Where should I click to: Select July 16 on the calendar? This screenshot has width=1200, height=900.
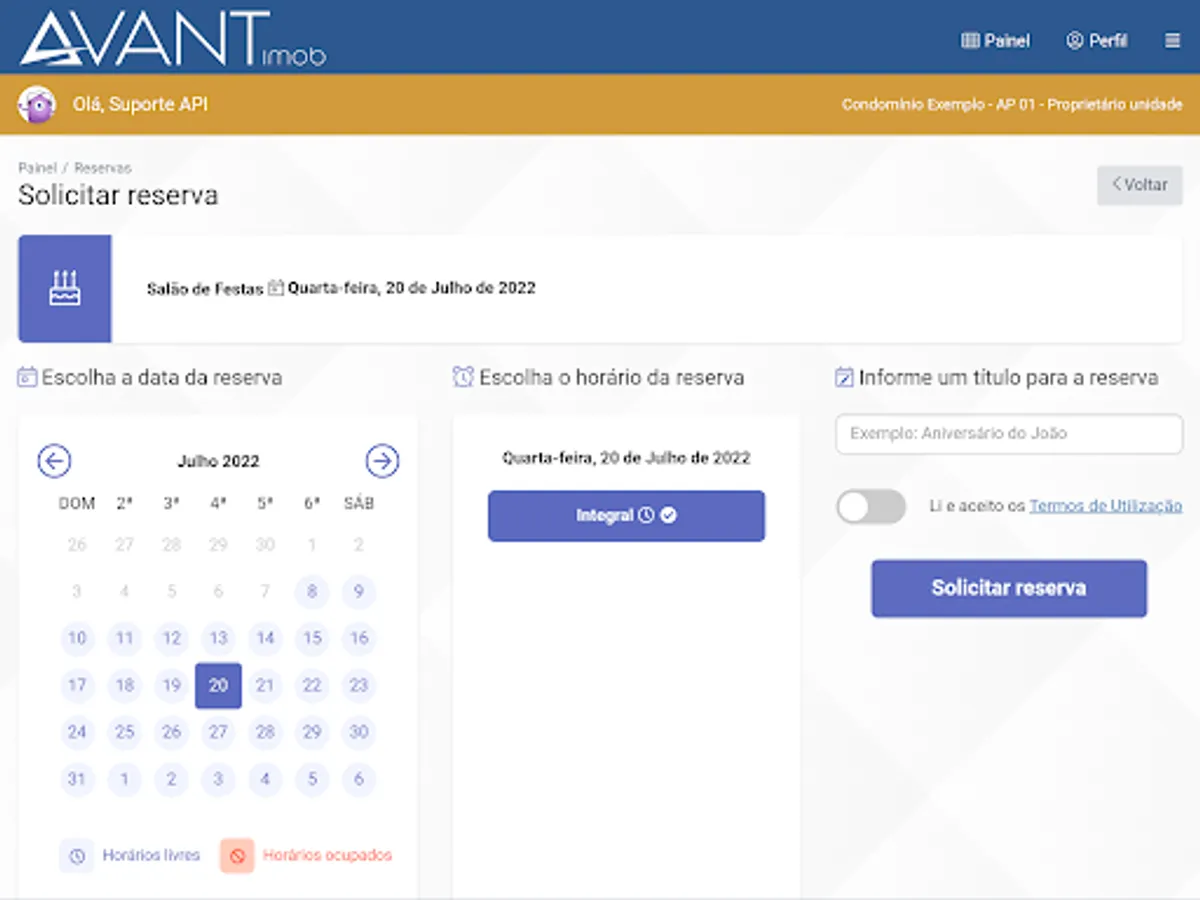coord(359,638)
